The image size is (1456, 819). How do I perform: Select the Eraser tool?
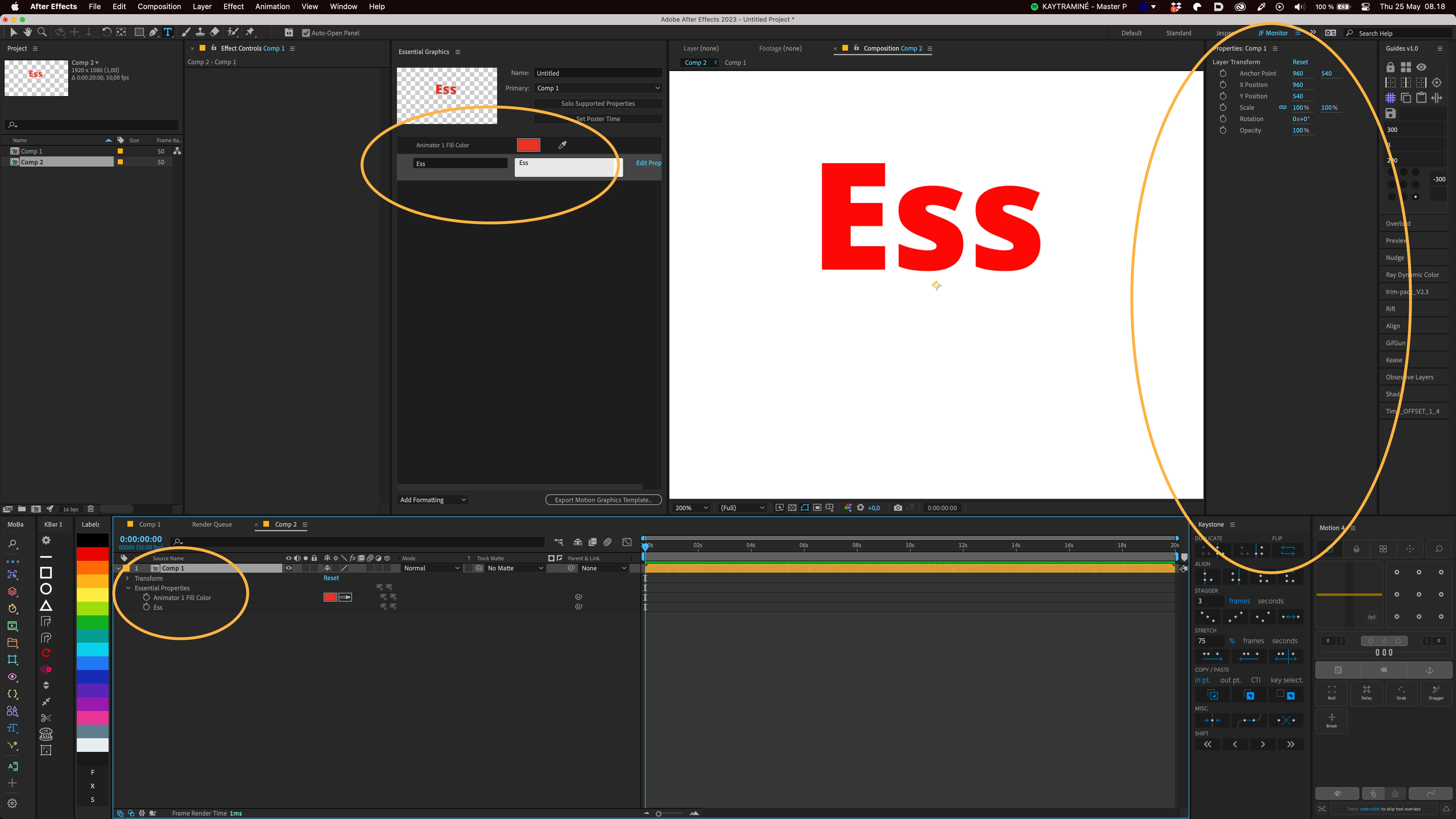click(x=215, y=32)
